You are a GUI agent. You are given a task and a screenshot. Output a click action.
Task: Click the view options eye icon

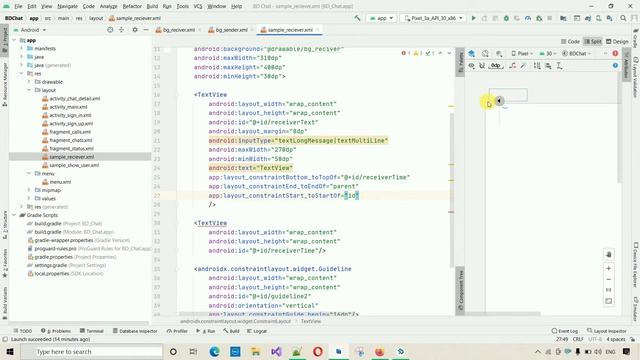(471, 66)
